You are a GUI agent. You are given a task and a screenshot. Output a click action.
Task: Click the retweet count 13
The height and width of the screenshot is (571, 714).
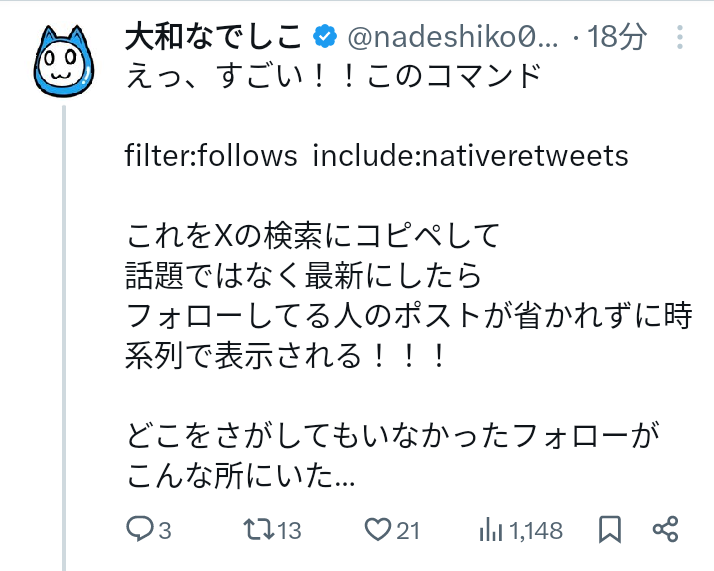[x=289, y=530]
